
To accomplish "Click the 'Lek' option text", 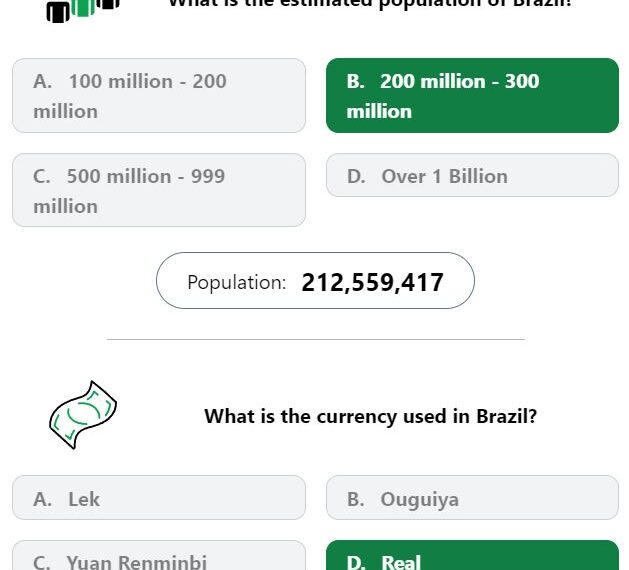I will coord(84,499).
